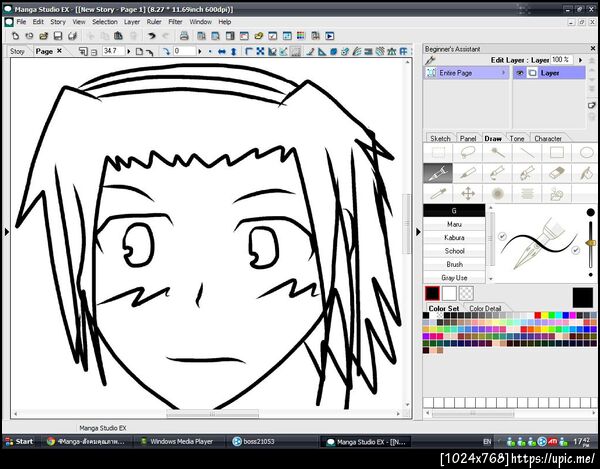The height and width of the screenshot is (469, 600).
Task: Open the Start menu
Action: pyautogui.click(x=20, y=441)
